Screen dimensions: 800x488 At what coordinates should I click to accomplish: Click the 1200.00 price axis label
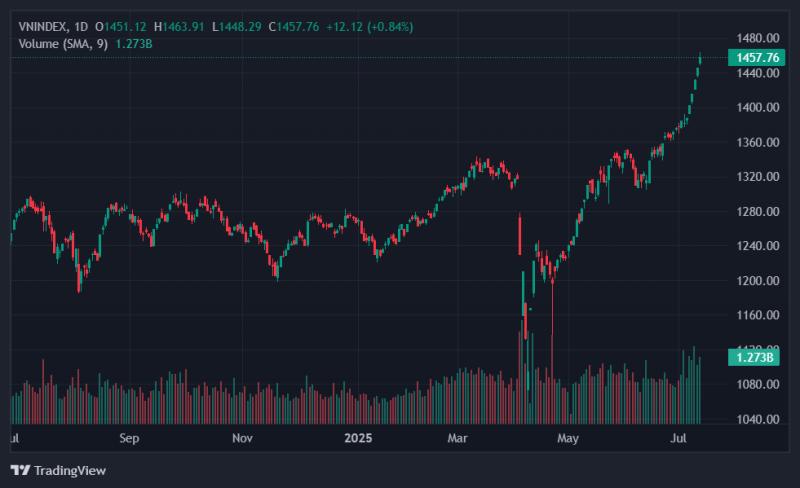point(758,280)
